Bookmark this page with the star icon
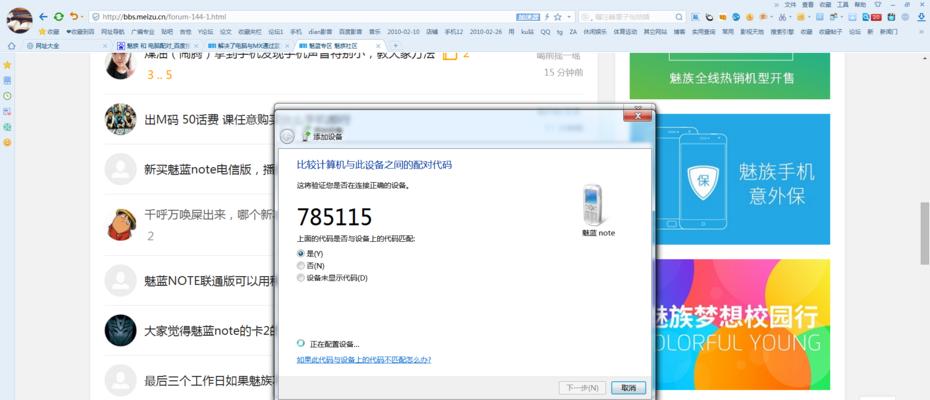Screen dimensions: 930x400 [x=558, y=17]
